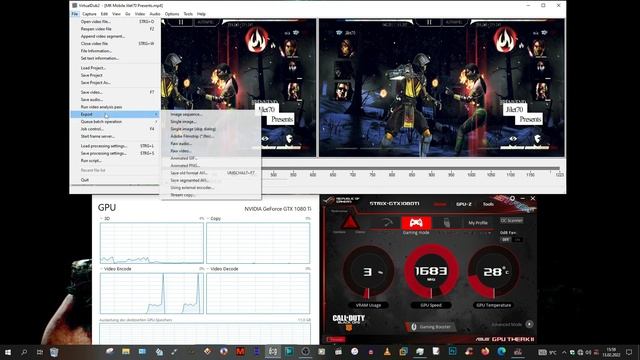The width and height of the screenshot is (640, 360).
Task: Open Tools tab in GPU Tweak
Action: click(x=488, y=204)
